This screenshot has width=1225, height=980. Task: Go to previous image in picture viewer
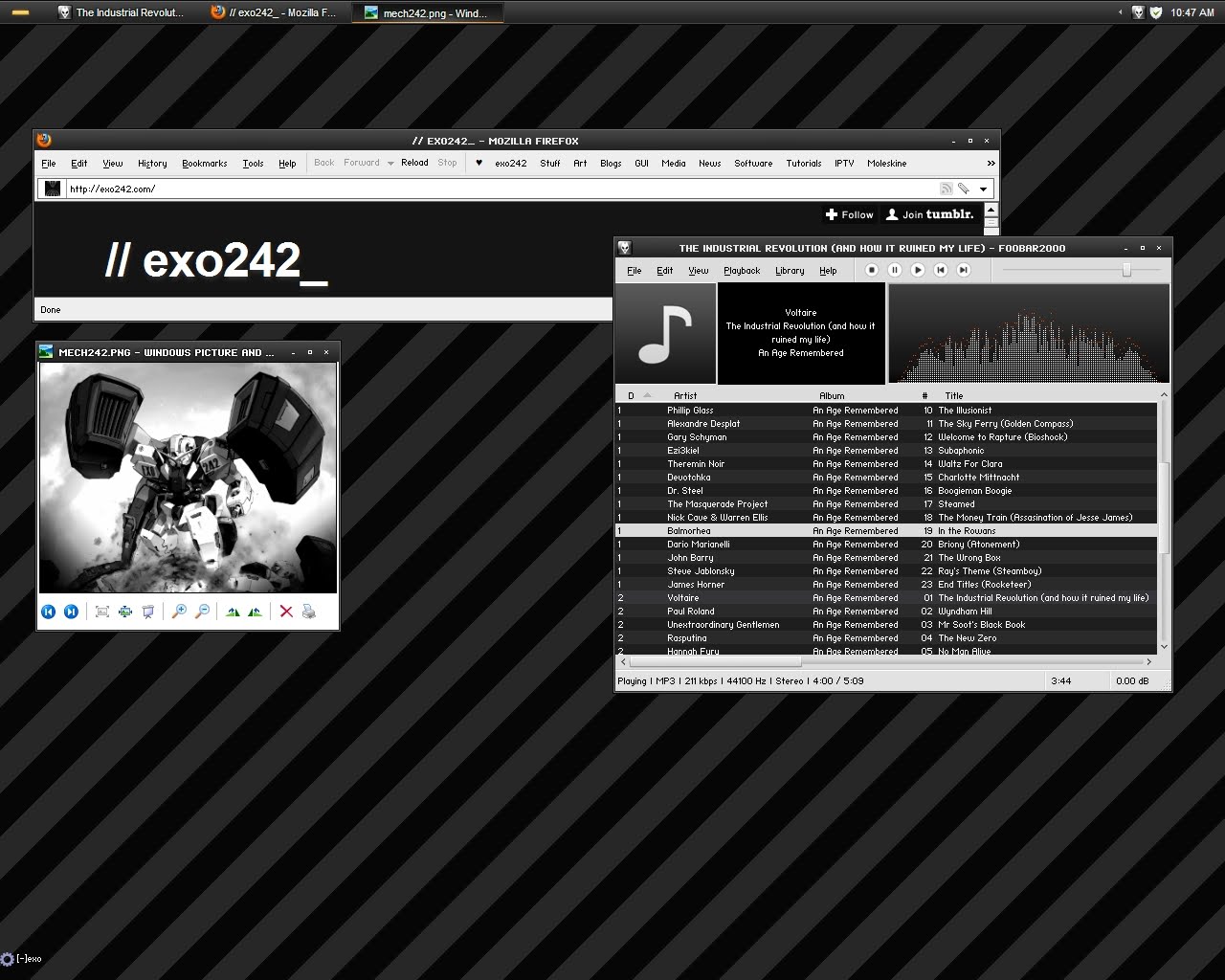pyautogui.click(x=48, y=612)
